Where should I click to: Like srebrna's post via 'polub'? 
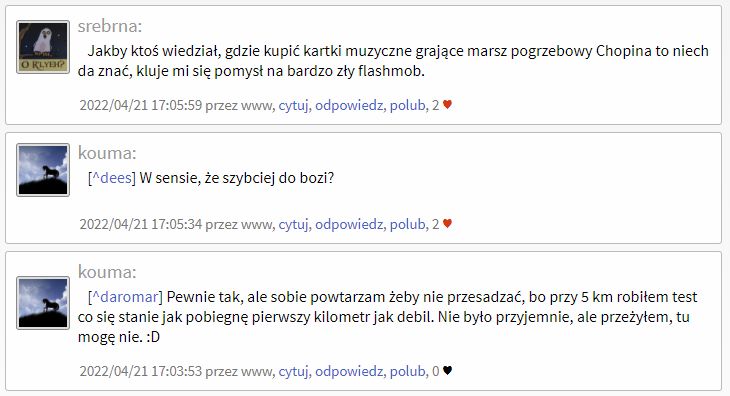[407, 106]
